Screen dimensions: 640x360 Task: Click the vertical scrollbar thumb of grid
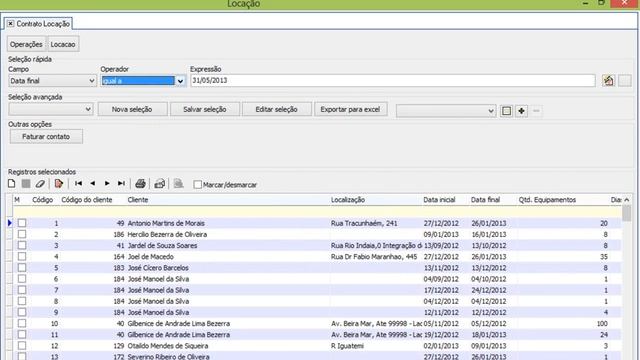tap(627, 213)
